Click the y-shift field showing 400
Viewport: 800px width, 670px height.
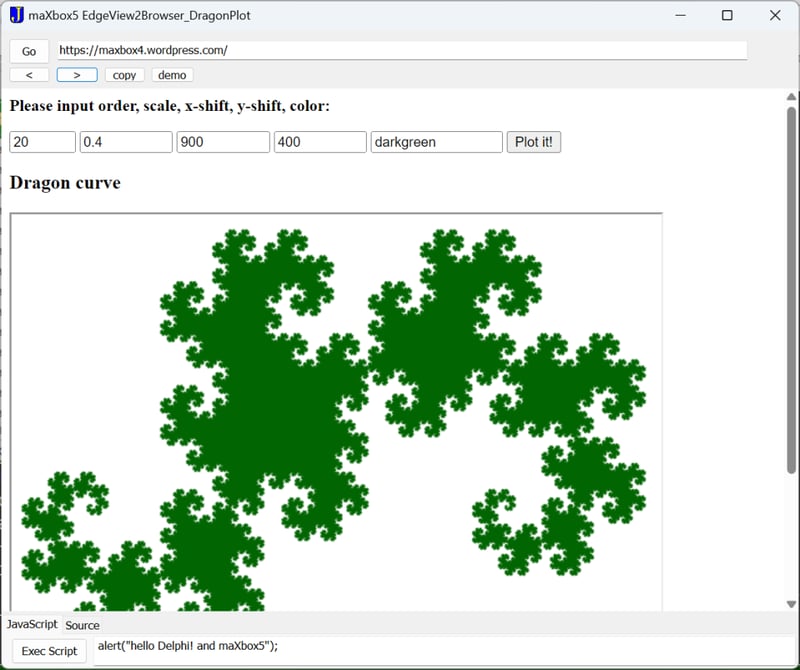(319, 141)
